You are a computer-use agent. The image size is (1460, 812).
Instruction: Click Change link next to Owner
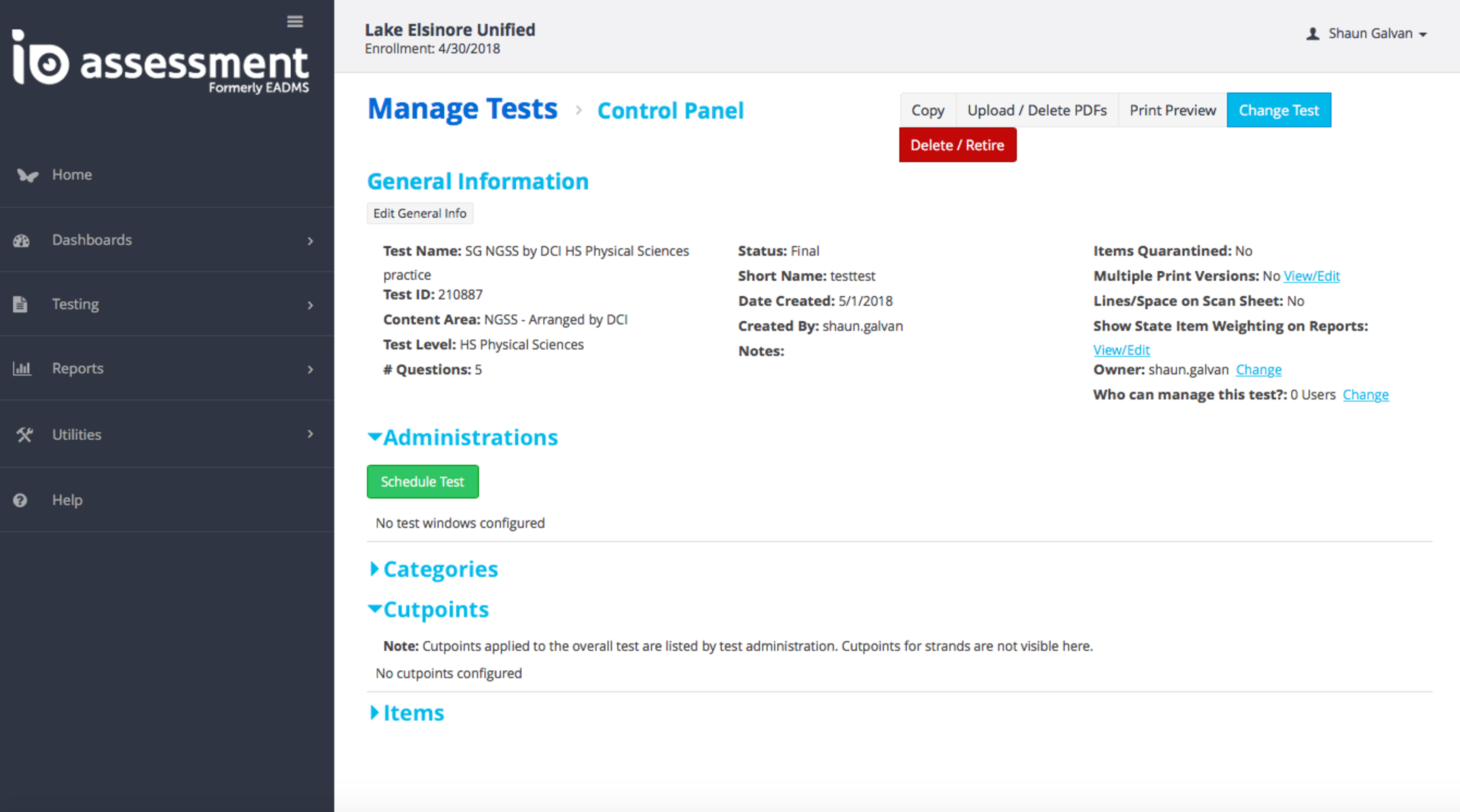tap(1258, 369)
